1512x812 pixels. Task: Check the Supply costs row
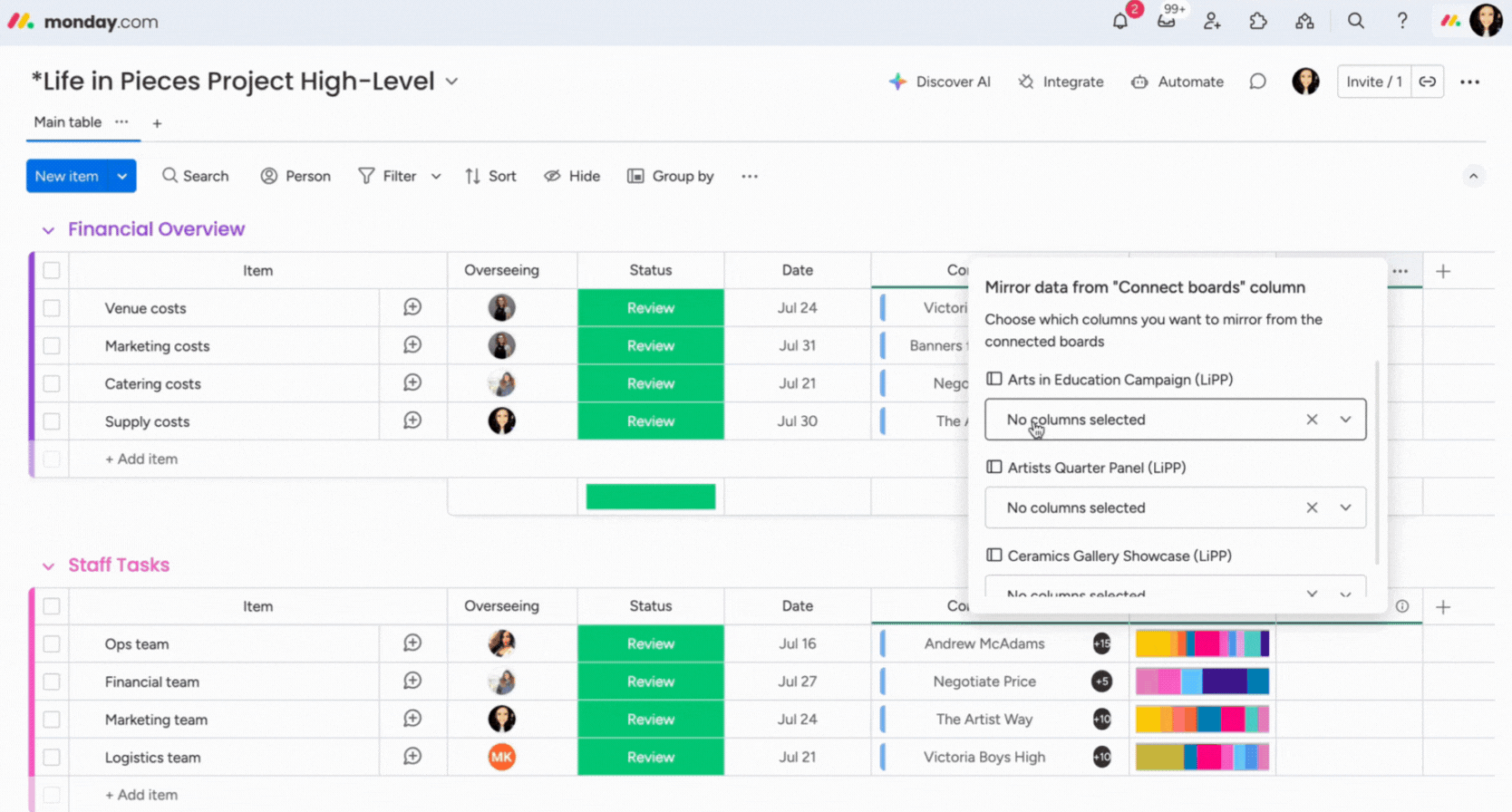[x=52, y=421]
